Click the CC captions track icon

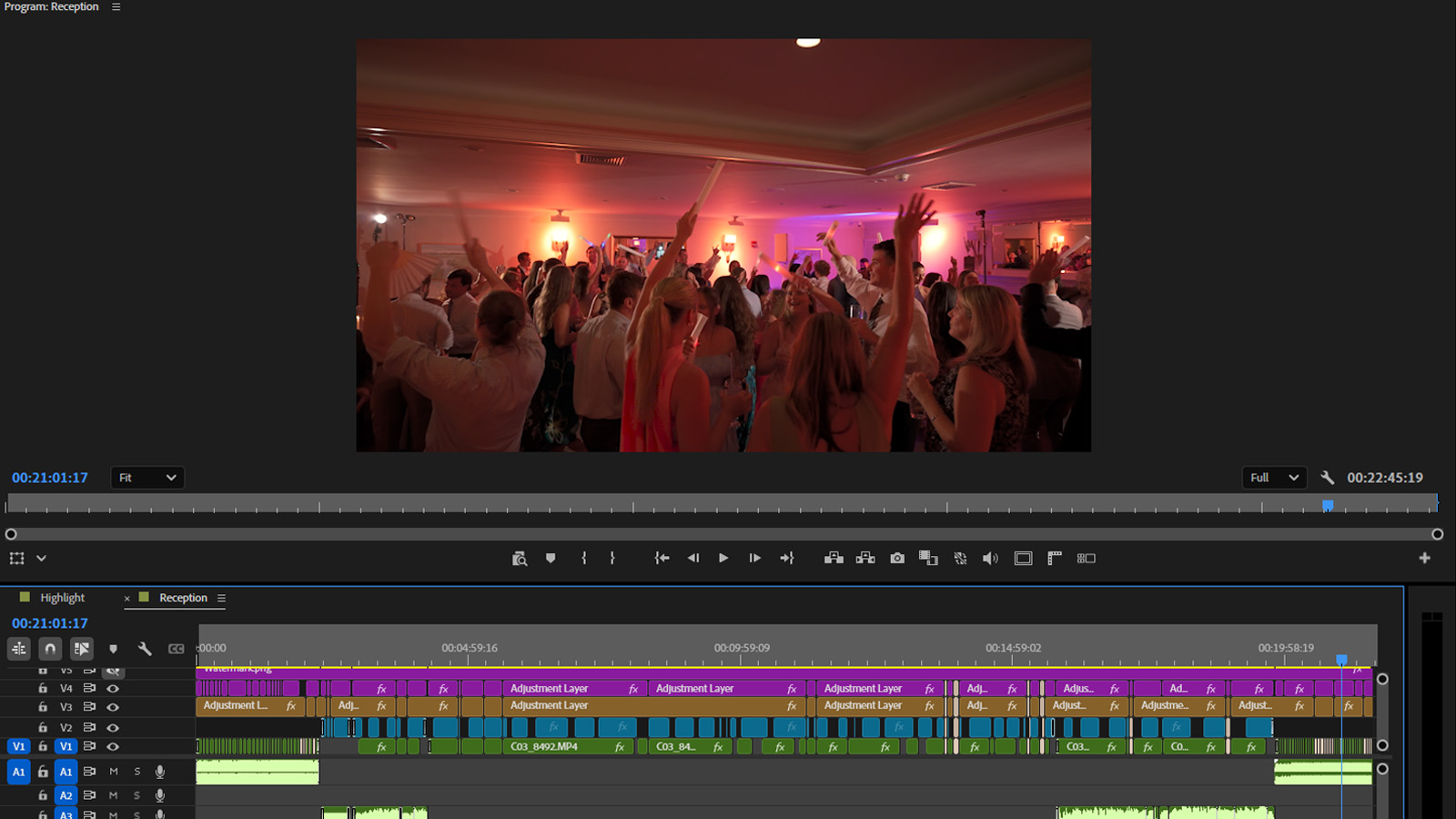(177, 649)
